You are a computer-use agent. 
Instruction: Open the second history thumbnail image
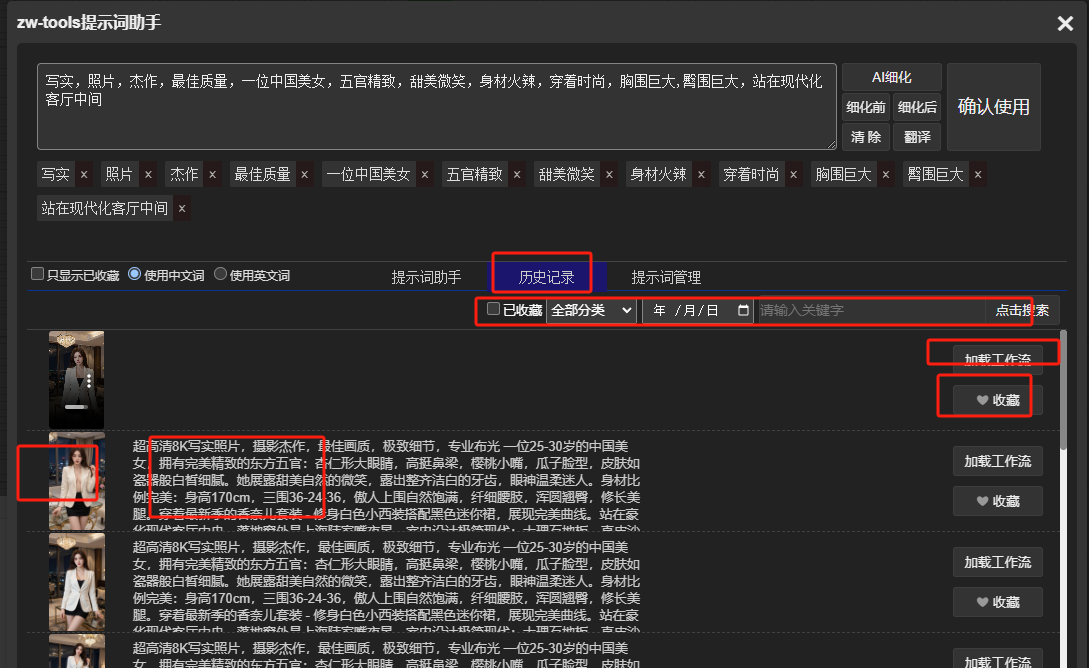(x=76, y=481)
